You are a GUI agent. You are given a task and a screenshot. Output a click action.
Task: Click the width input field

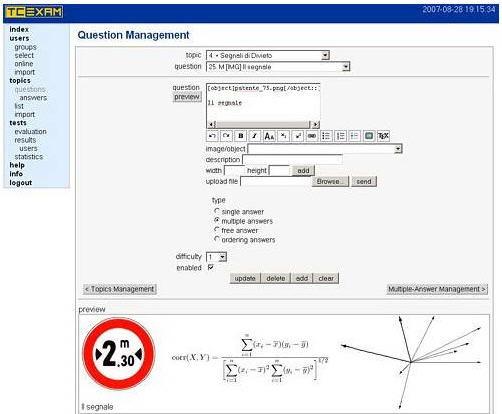234,171
